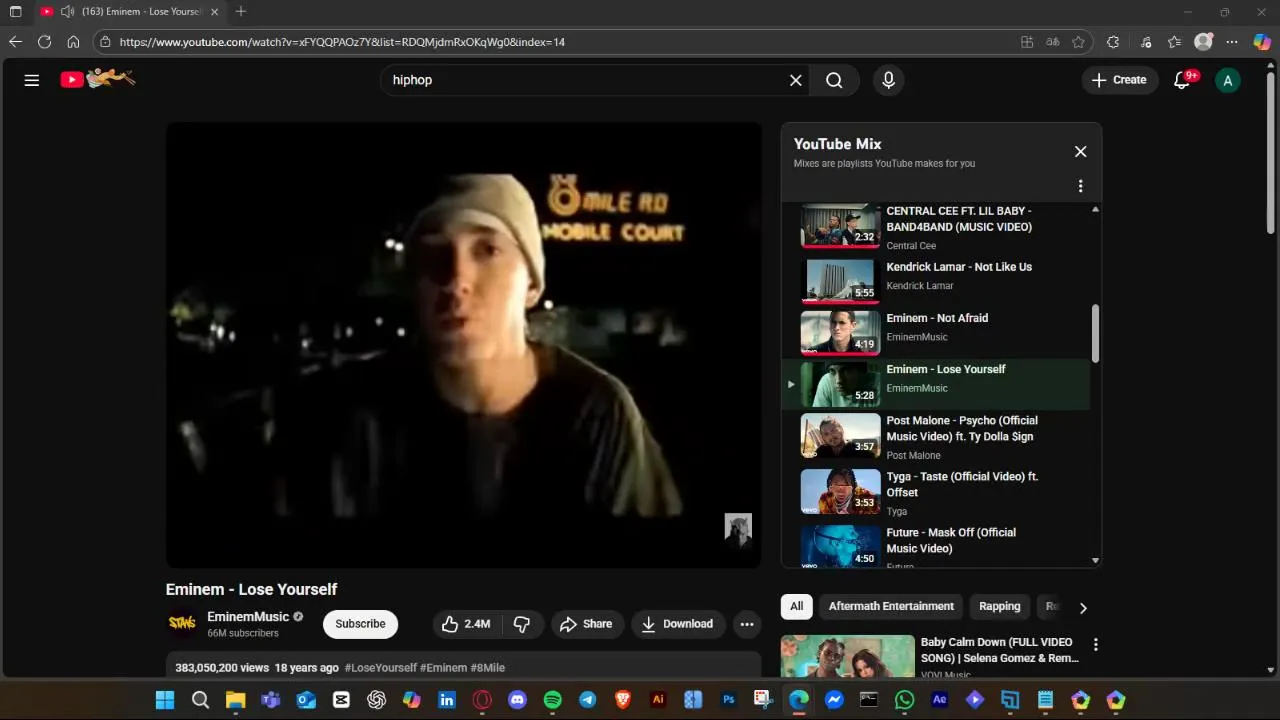This screenshot has width=1280, height=720.
Task: Select Aftermath Entertainment filter chip
Action: tap(891, 606)
